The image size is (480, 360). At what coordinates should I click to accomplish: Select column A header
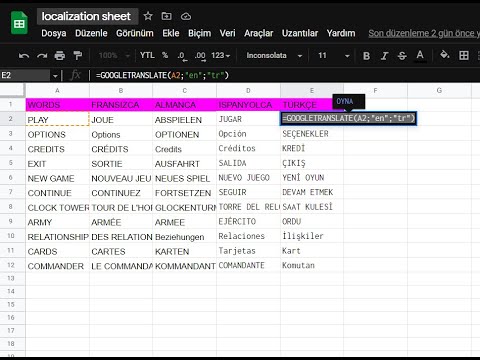click(x=57, y=90)
